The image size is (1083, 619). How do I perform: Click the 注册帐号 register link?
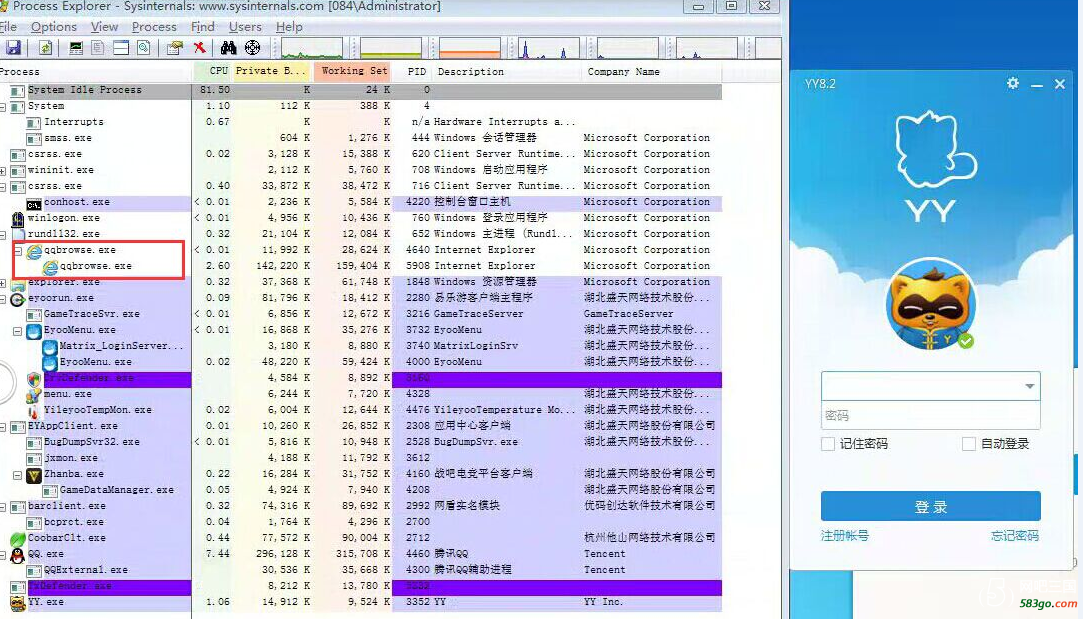pyautogui.click(x=845, y=535)
